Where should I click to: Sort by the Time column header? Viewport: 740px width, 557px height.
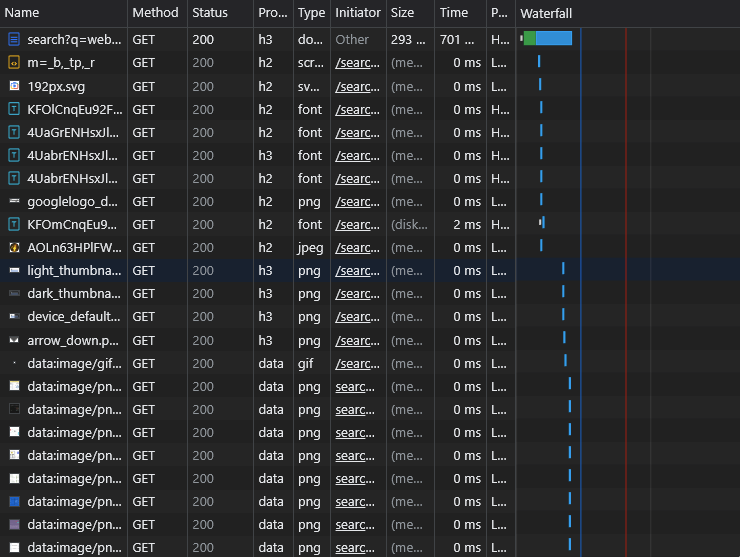[454, 13]
